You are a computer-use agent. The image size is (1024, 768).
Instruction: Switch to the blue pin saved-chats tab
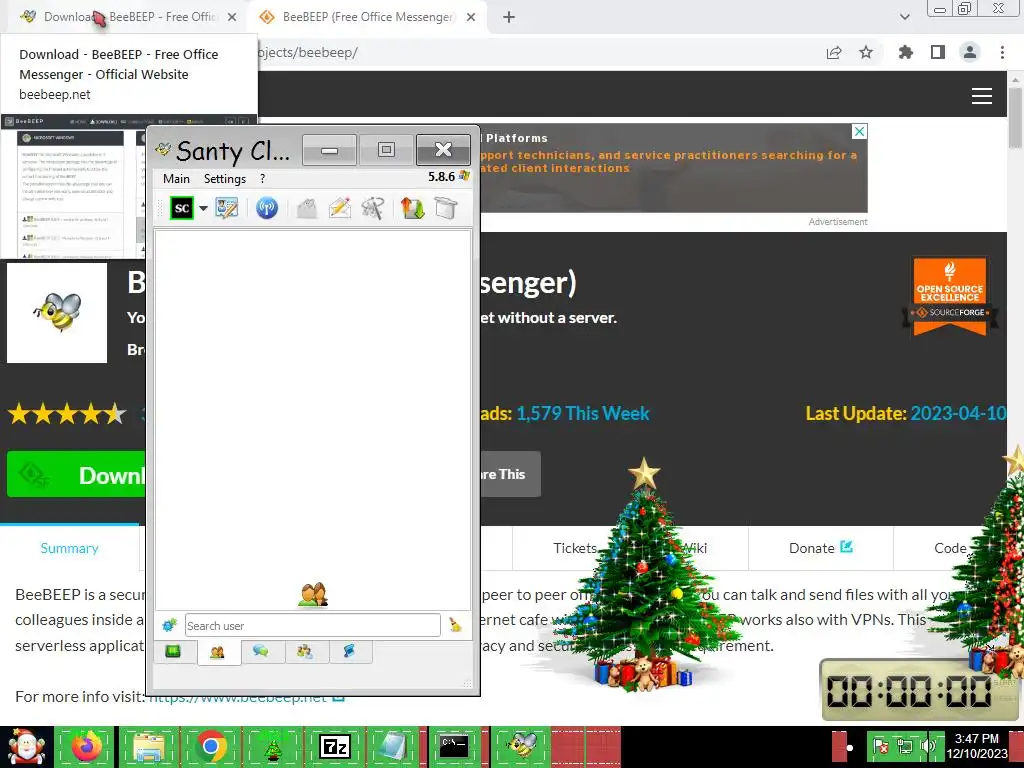(349, 651)
